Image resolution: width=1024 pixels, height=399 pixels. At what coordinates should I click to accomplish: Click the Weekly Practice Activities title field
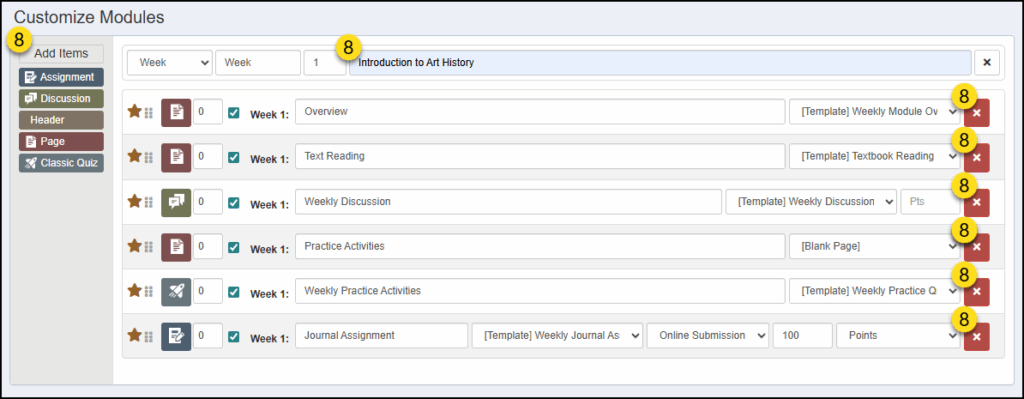click(540, 291)
